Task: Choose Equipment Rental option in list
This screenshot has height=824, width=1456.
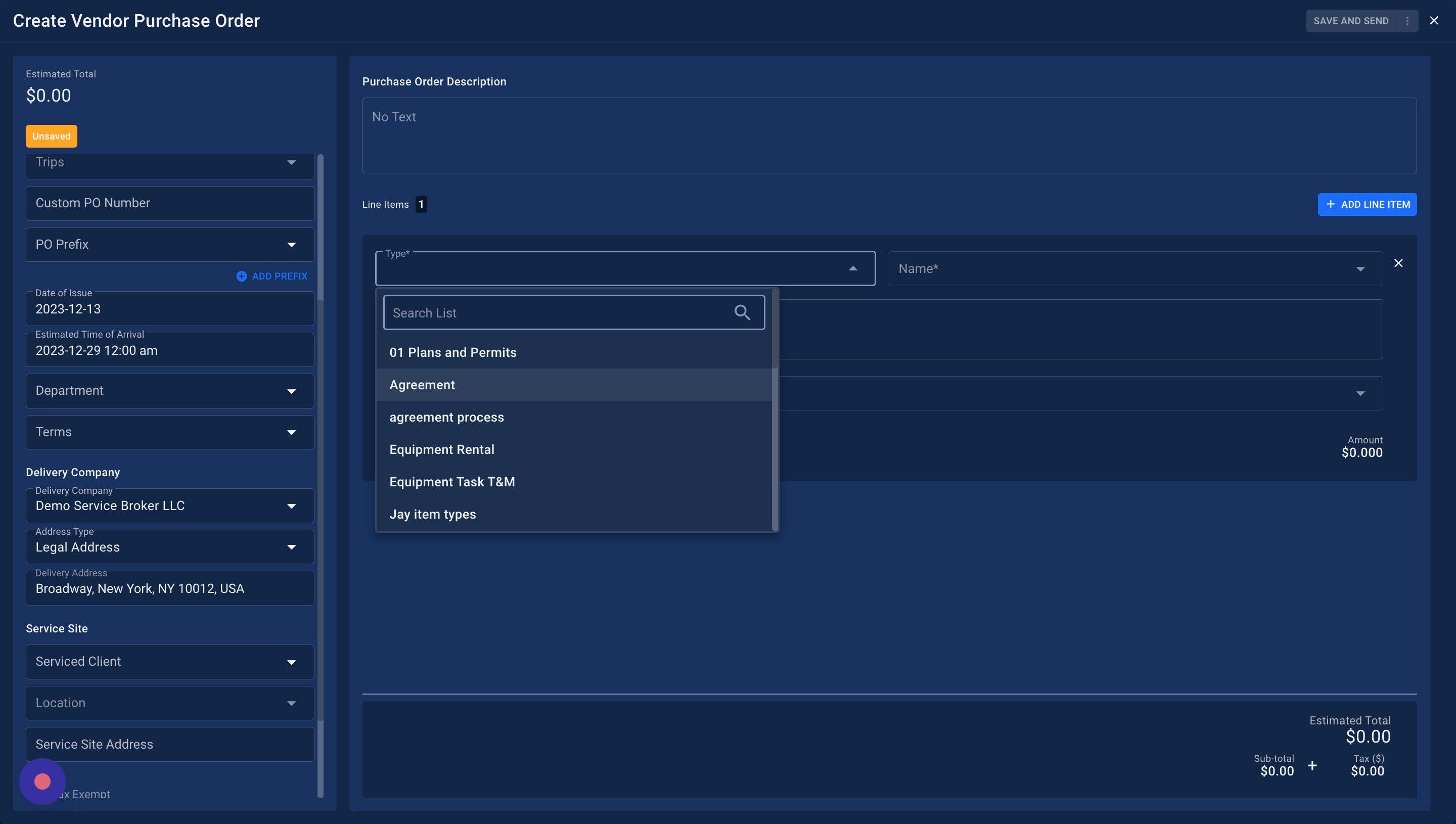Action: (442, 449)
